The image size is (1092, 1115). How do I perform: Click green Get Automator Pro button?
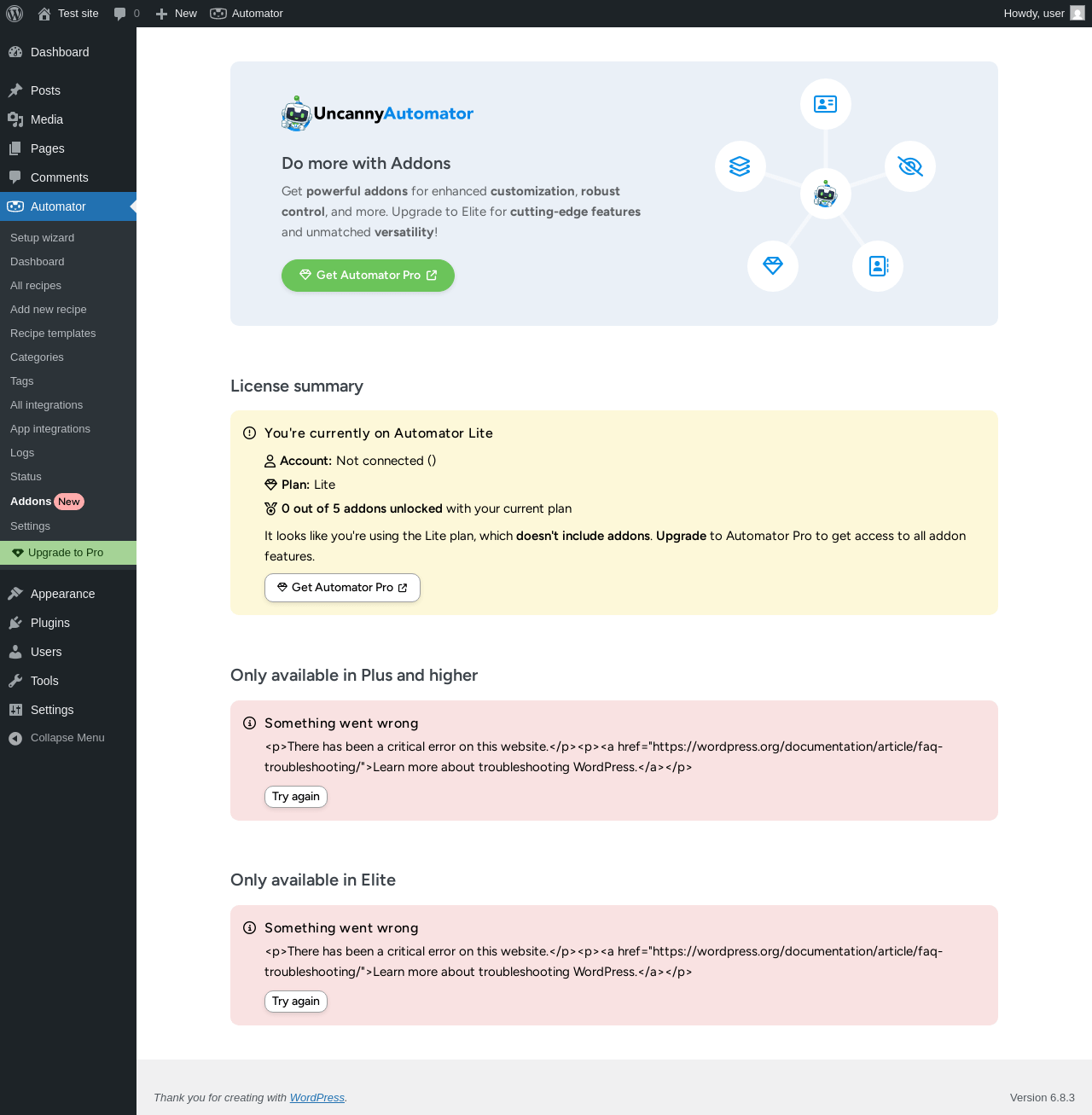click(368, 276)
